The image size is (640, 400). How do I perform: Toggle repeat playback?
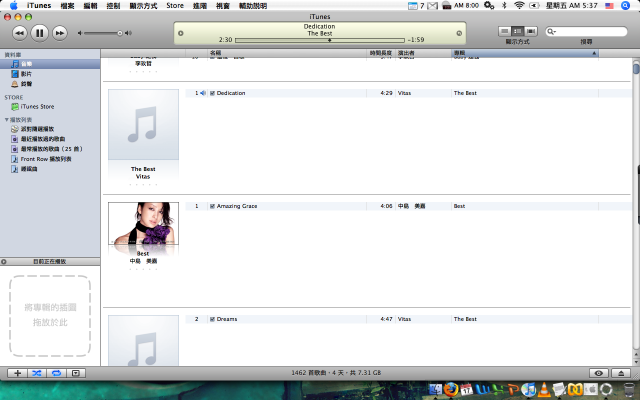click(x=56, y=373)
